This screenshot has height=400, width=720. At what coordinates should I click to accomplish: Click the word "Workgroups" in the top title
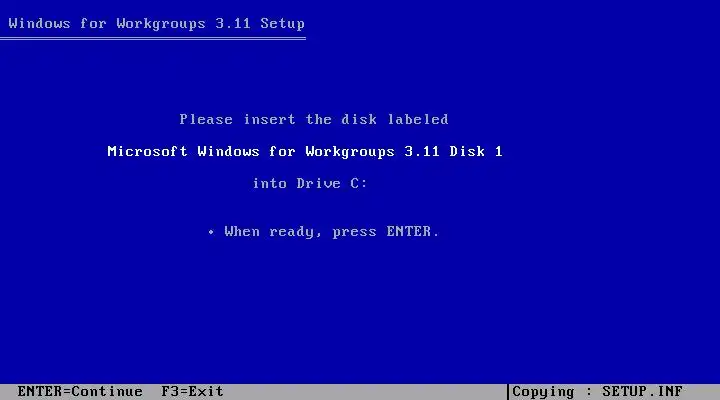tap(161, 23)
